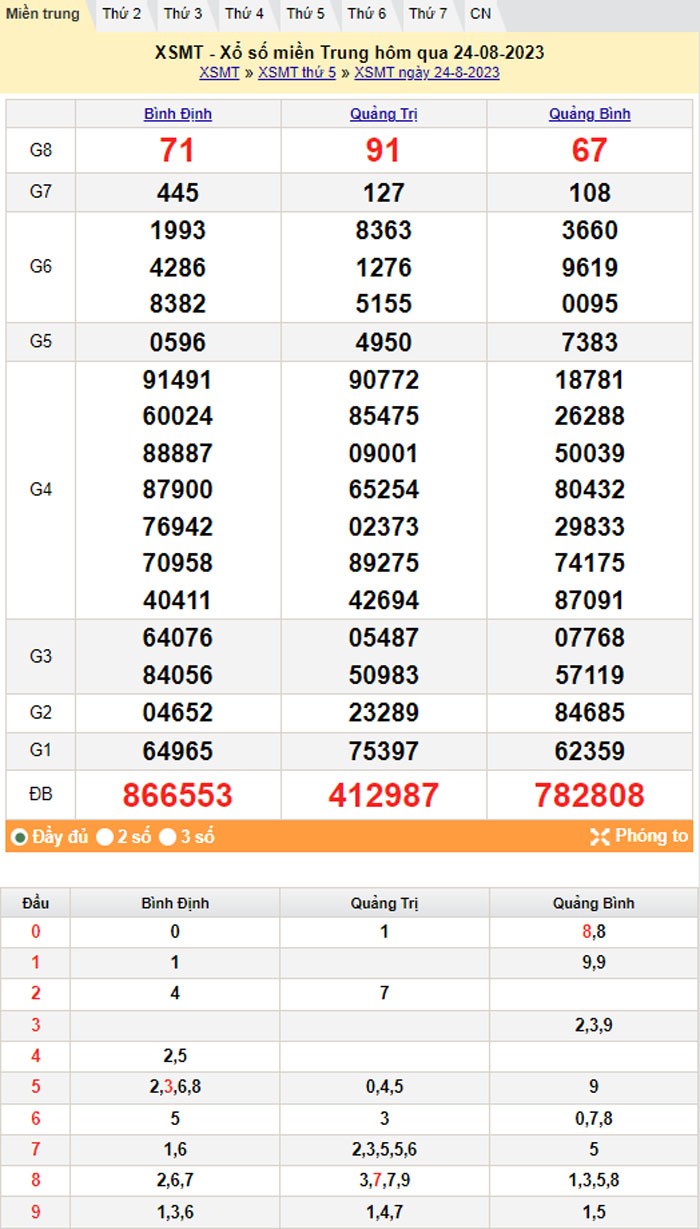Screen dimensions: 700x1229
Task: Click the XSMT breadcrumb link
Action: [x=219, y=73]
